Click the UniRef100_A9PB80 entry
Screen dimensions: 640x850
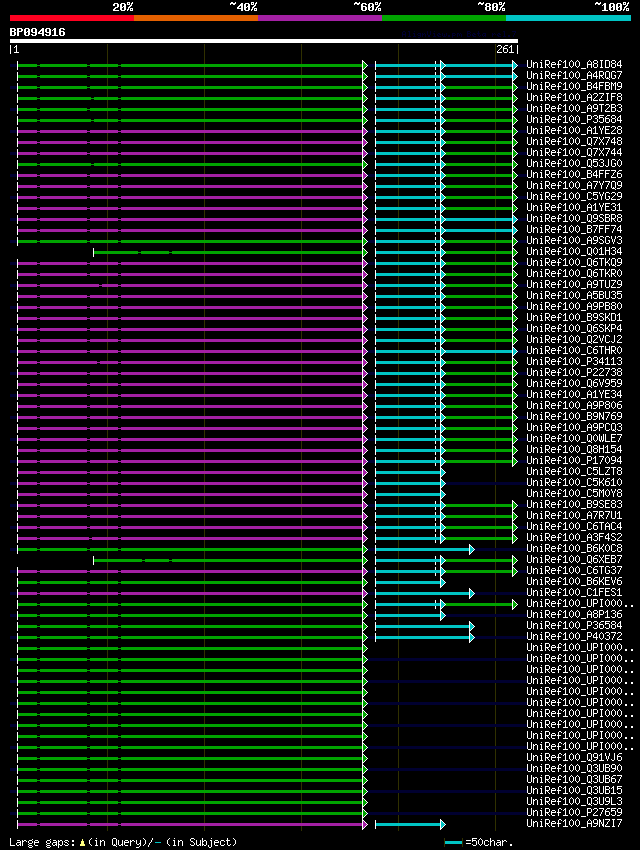574,306
